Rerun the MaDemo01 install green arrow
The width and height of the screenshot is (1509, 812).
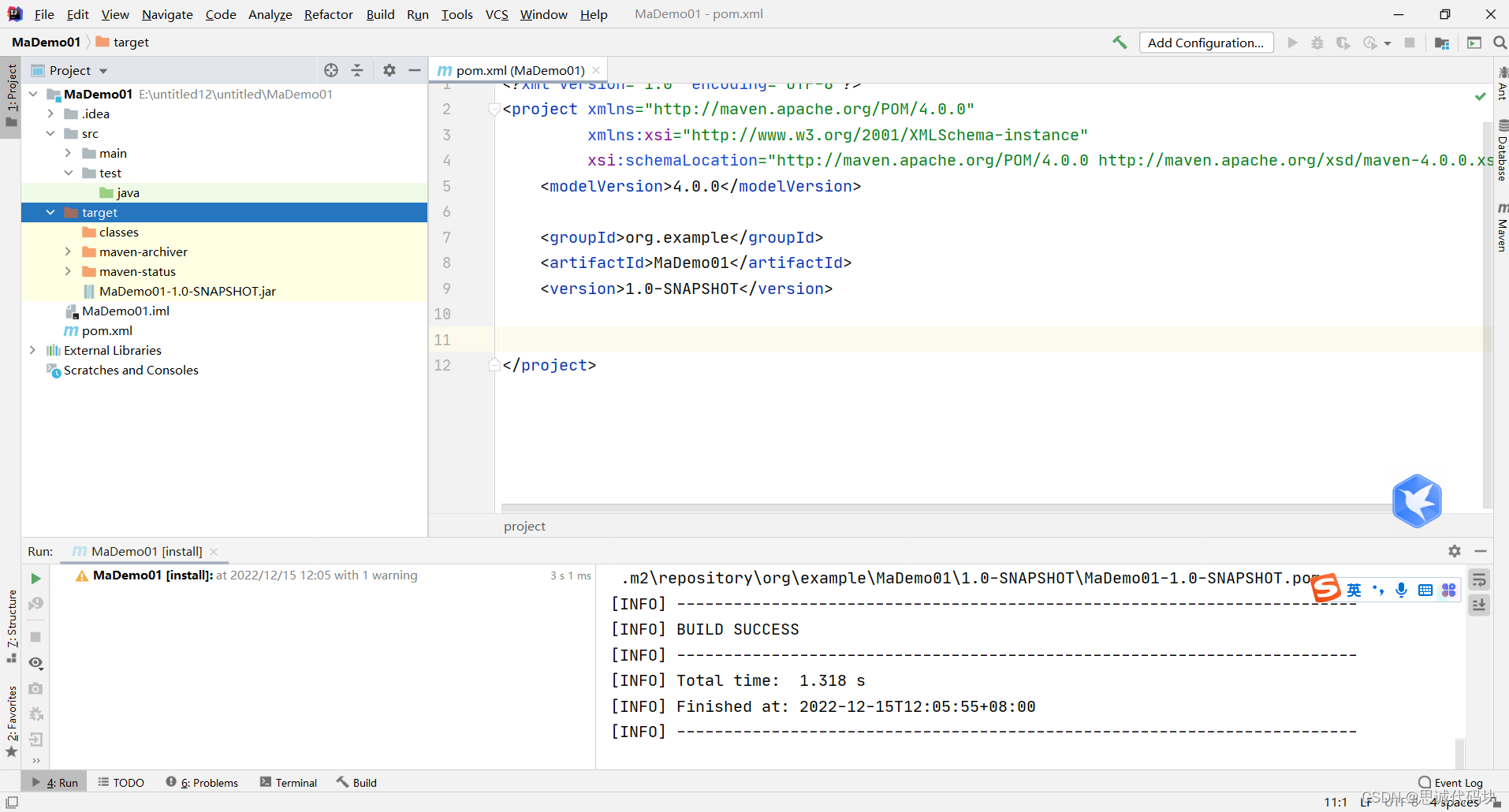pyautogui.click(x=35, y=579)
